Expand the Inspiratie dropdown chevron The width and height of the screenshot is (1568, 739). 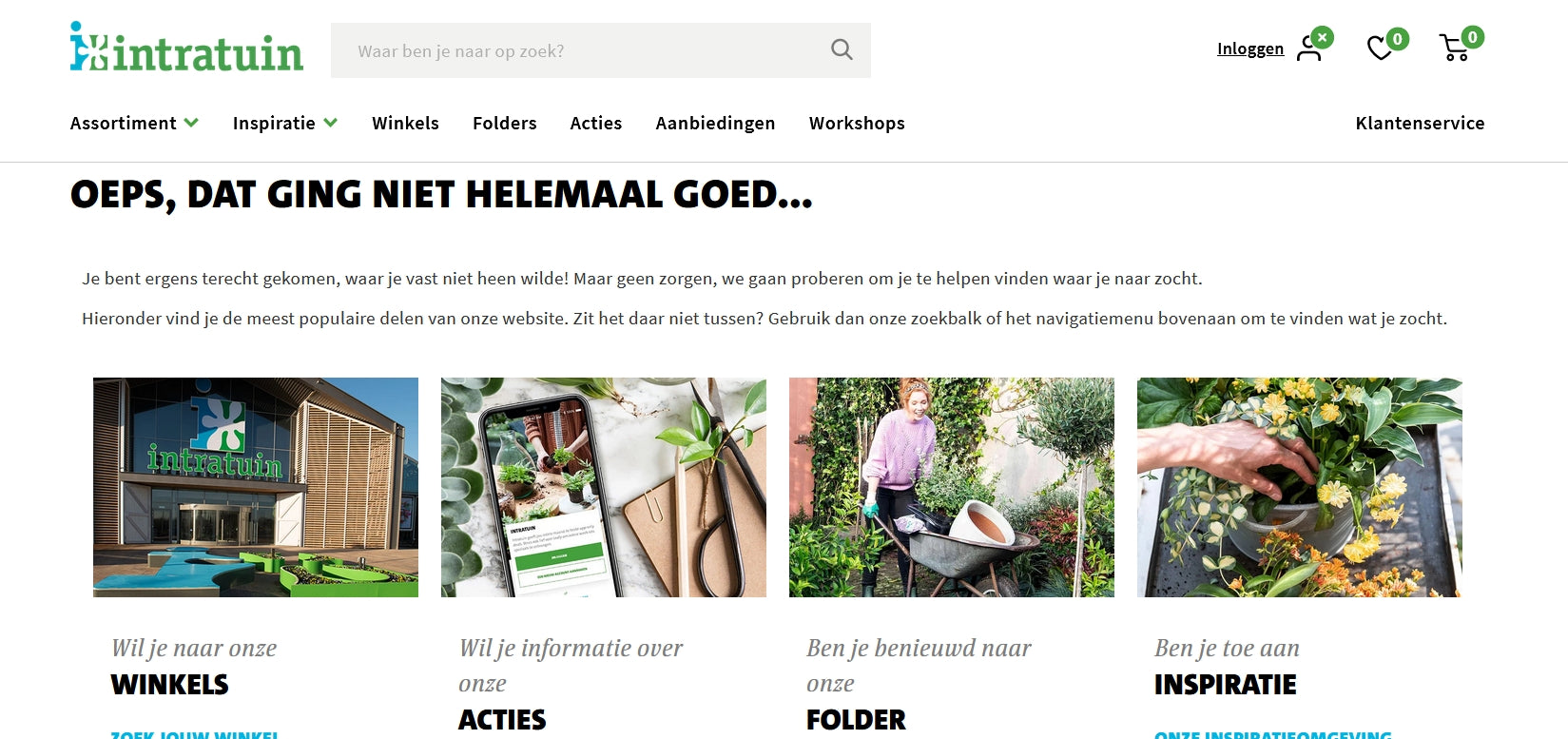point(330,123)
